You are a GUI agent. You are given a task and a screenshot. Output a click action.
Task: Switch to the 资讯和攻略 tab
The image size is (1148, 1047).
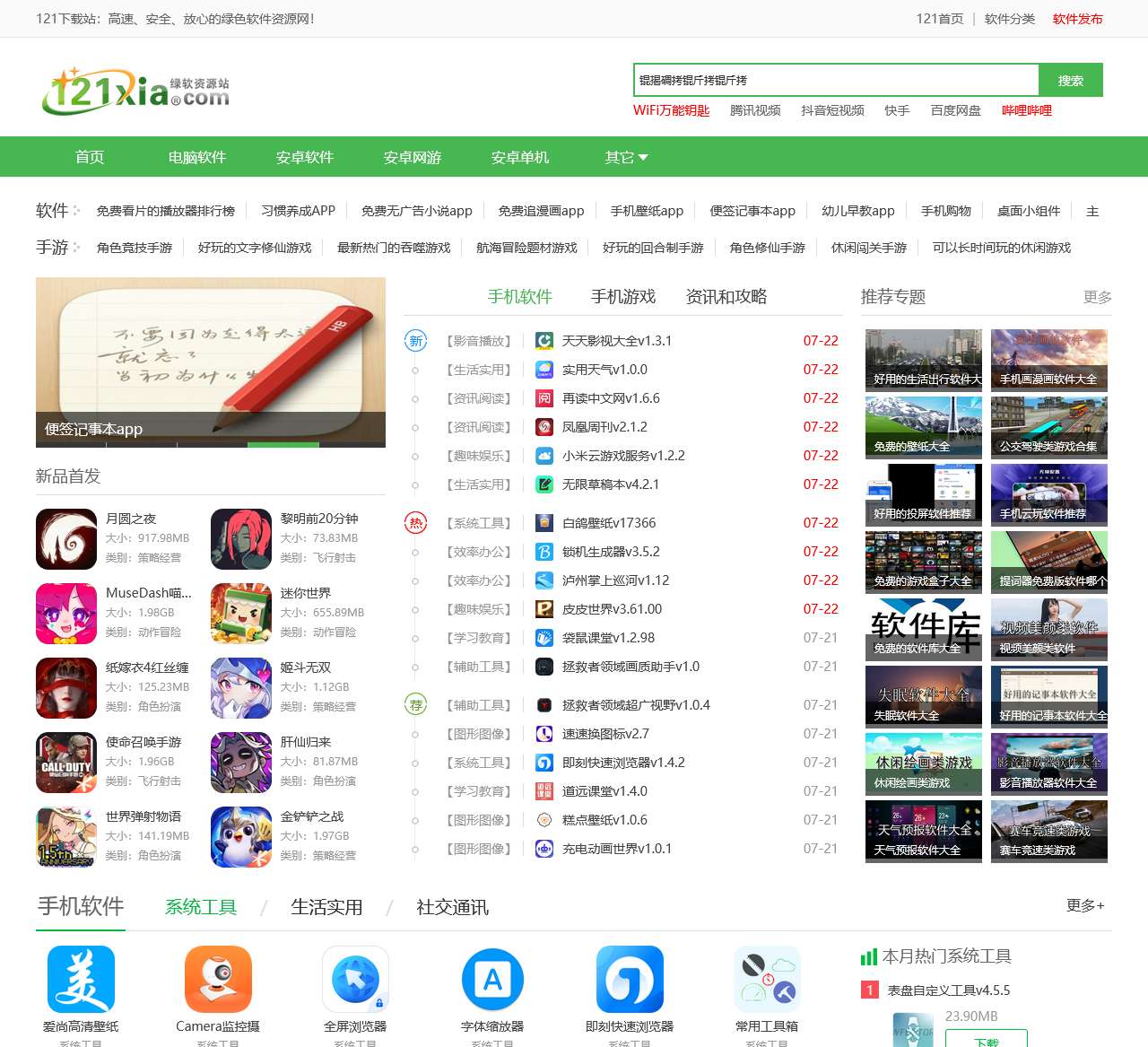coord(726,297)
